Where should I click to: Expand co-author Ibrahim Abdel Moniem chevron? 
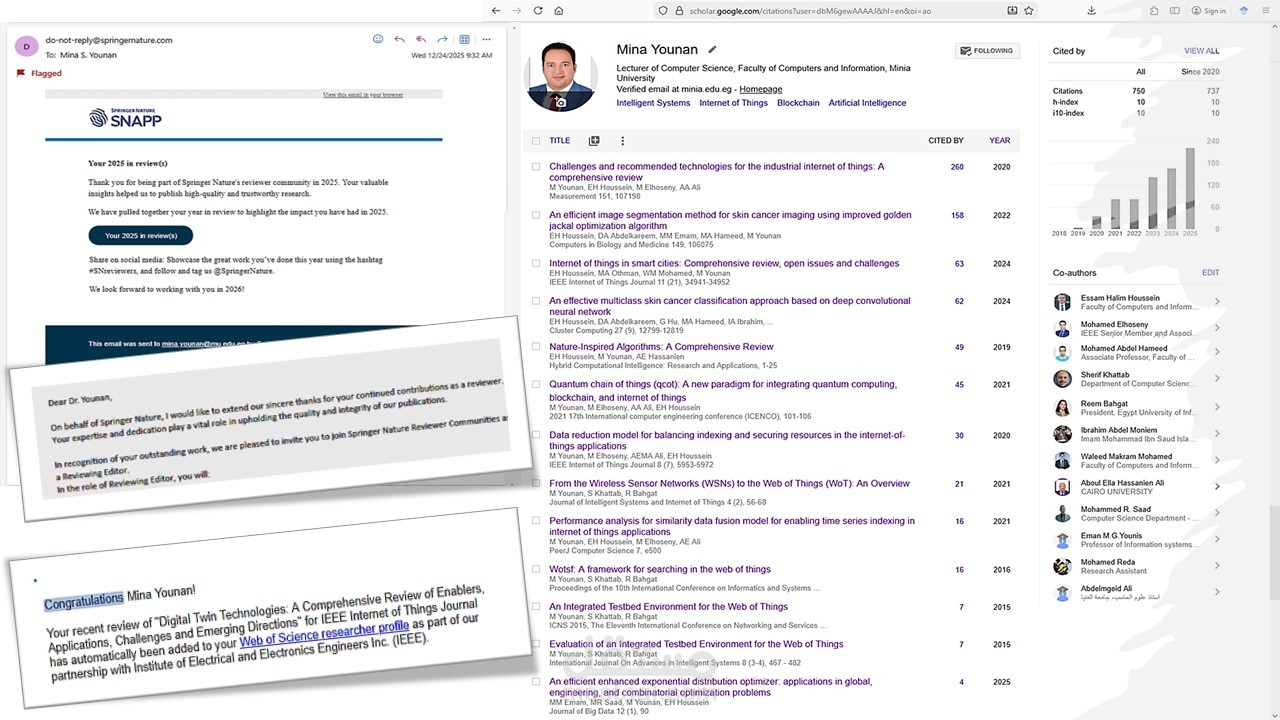pyautogui.click(x=1217, y=434)
